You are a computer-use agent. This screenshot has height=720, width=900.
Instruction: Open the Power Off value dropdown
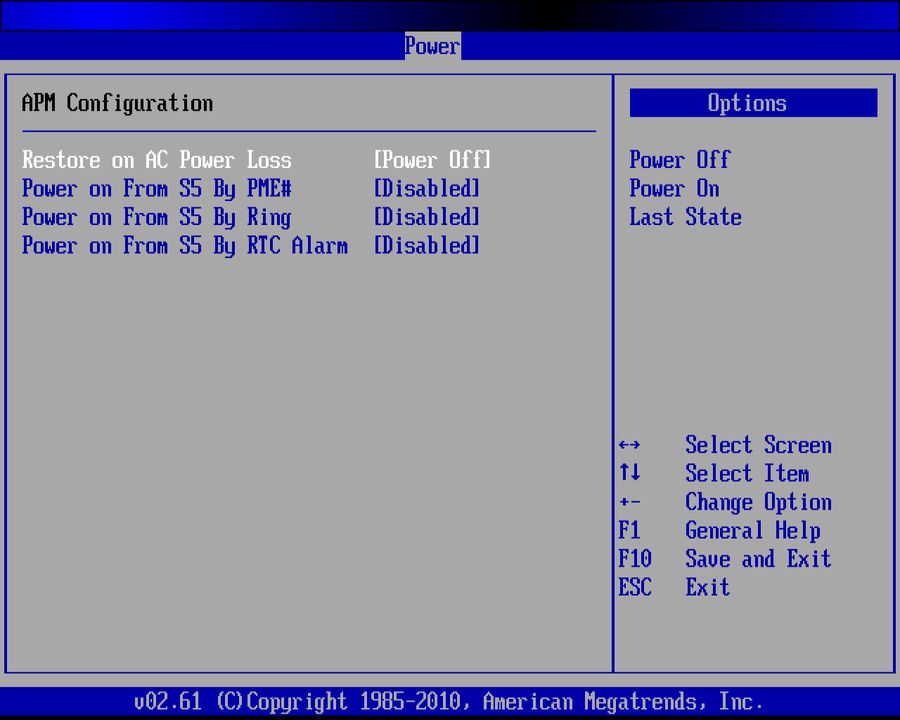point(431,160)
